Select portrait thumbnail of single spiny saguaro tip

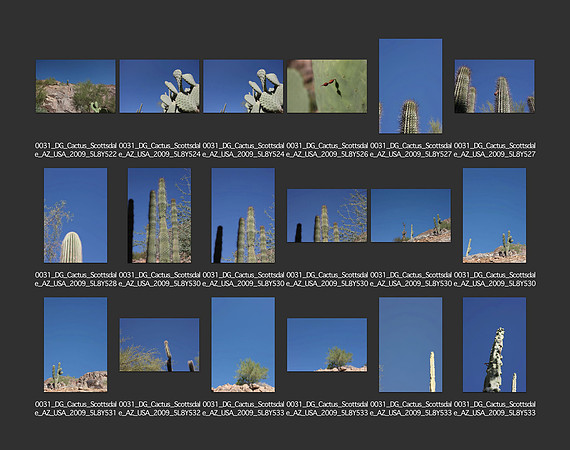[410, 86]
